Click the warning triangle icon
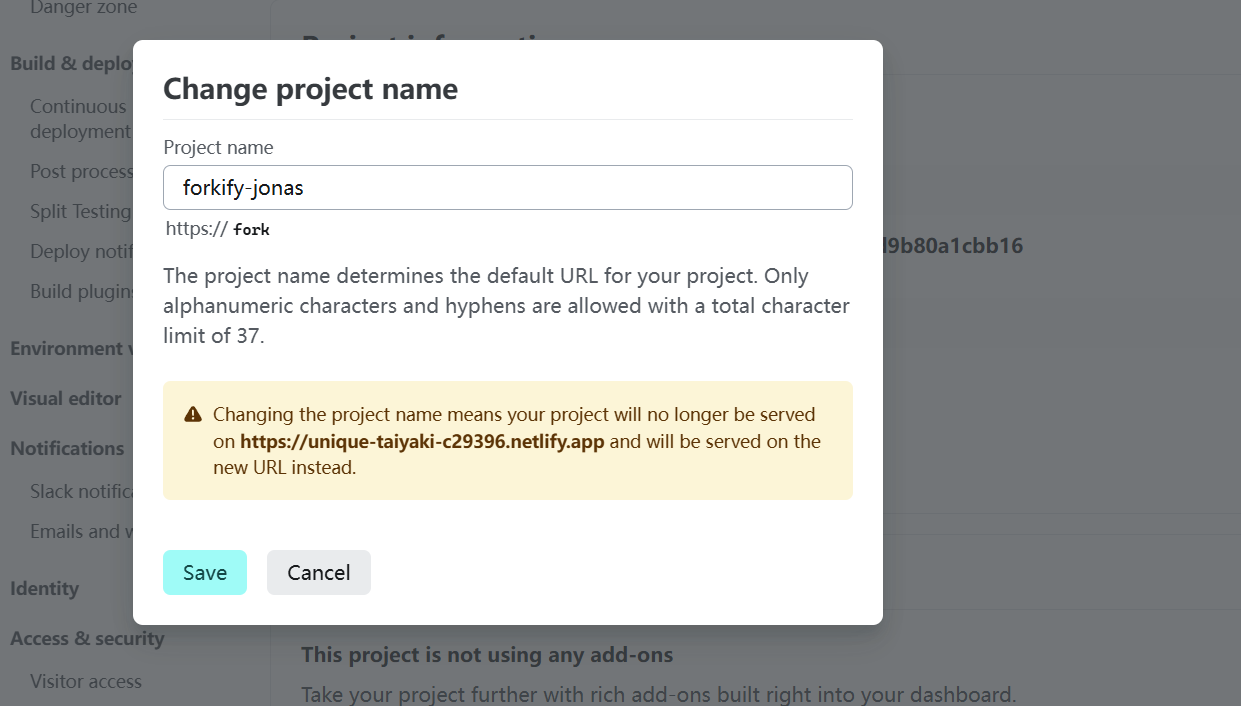This screenshot has height=706, width=1241. tap(193, 414)
